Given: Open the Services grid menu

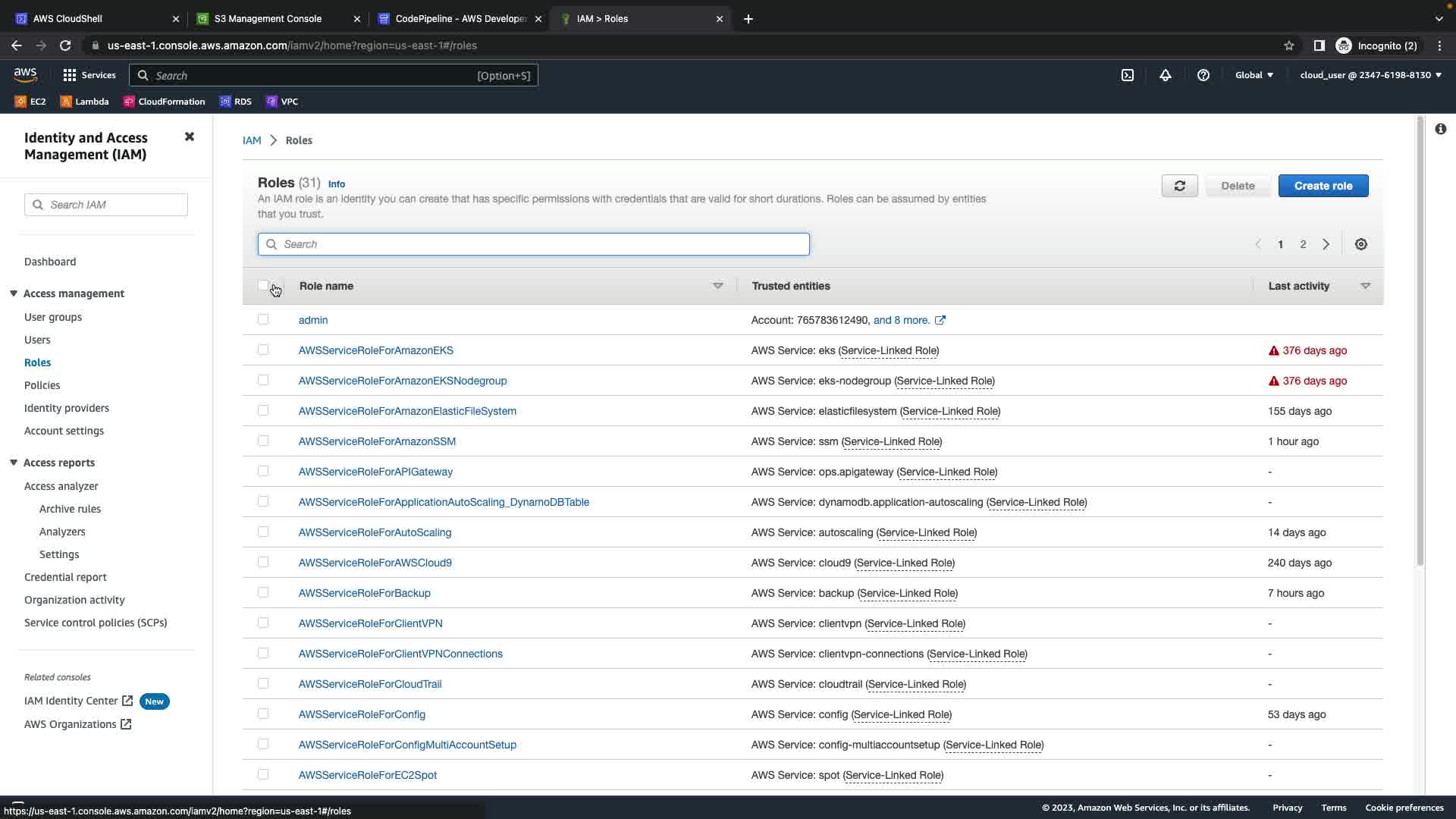Looking at the screenshot, I should pyautogui.click(x=89, y=75).
